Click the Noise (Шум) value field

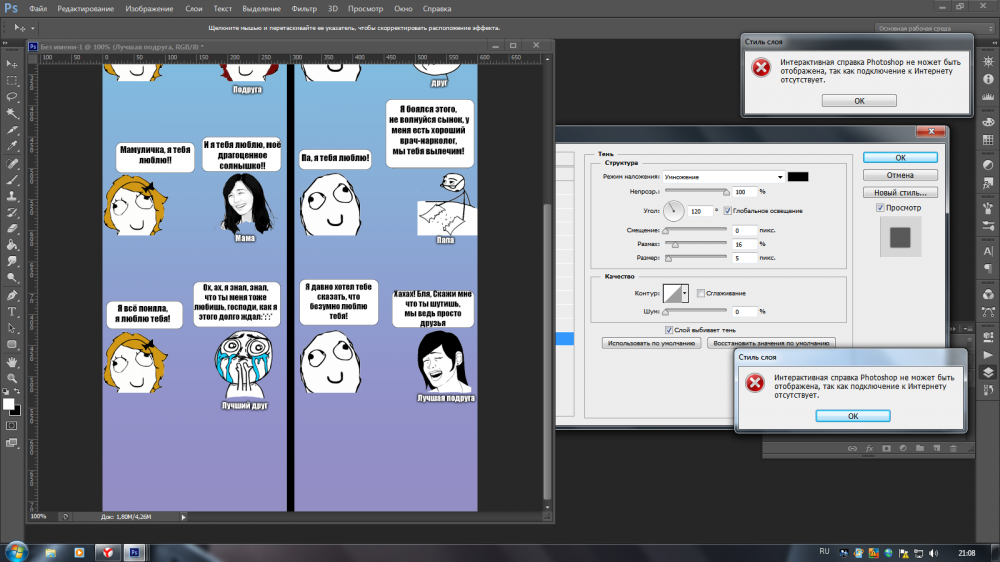click(744, 311)
